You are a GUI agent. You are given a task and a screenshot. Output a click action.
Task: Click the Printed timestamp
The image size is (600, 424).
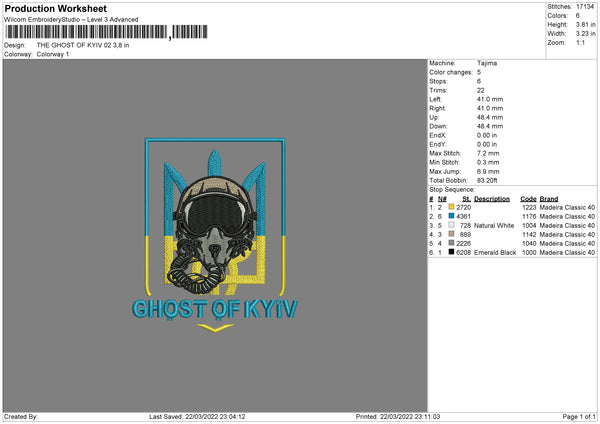pyautogui.click(x=398, y=416)
